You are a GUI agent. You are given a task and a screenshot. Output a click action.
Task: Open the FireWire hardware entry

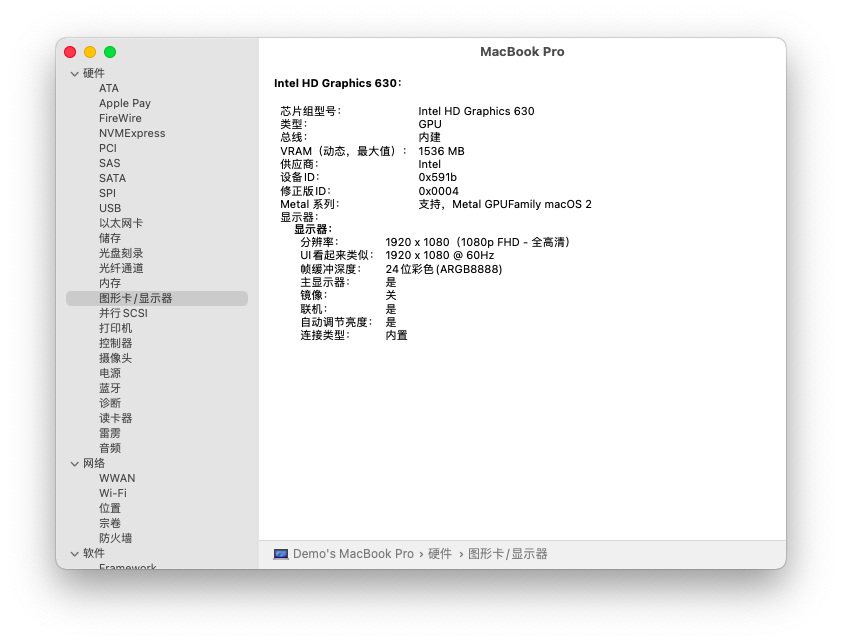coord(120,118)
